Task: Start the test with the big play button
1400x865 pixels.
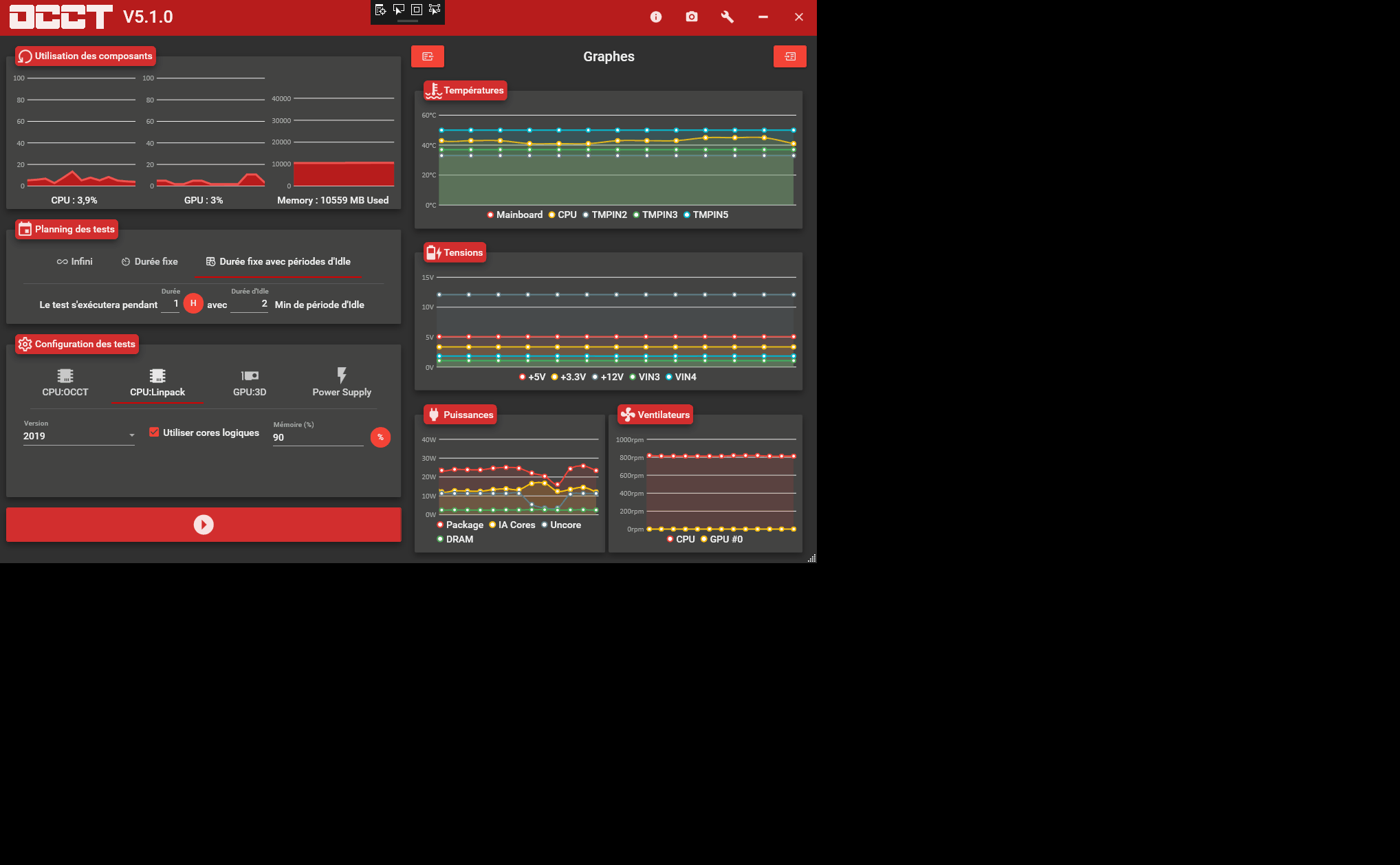Action: pyautogui.click(x=204, y=524)
